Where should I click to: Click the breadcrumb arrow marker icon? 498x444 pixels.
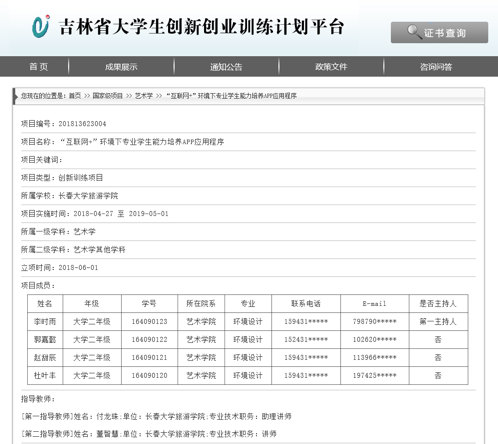pos(15,96)
